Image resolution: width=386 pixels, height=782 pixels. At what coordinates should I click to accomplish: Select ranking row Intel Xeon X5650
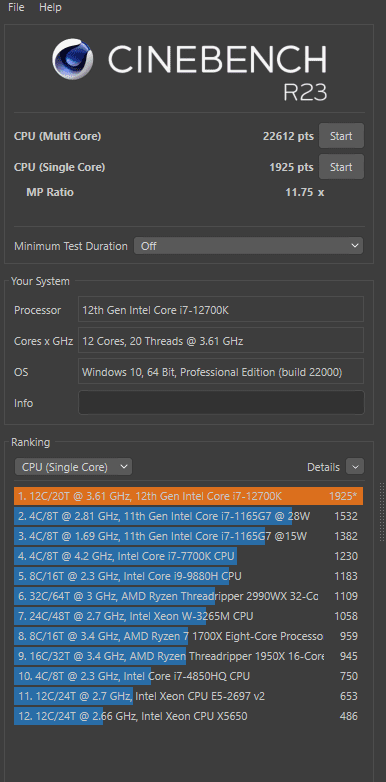click(189, 716)
